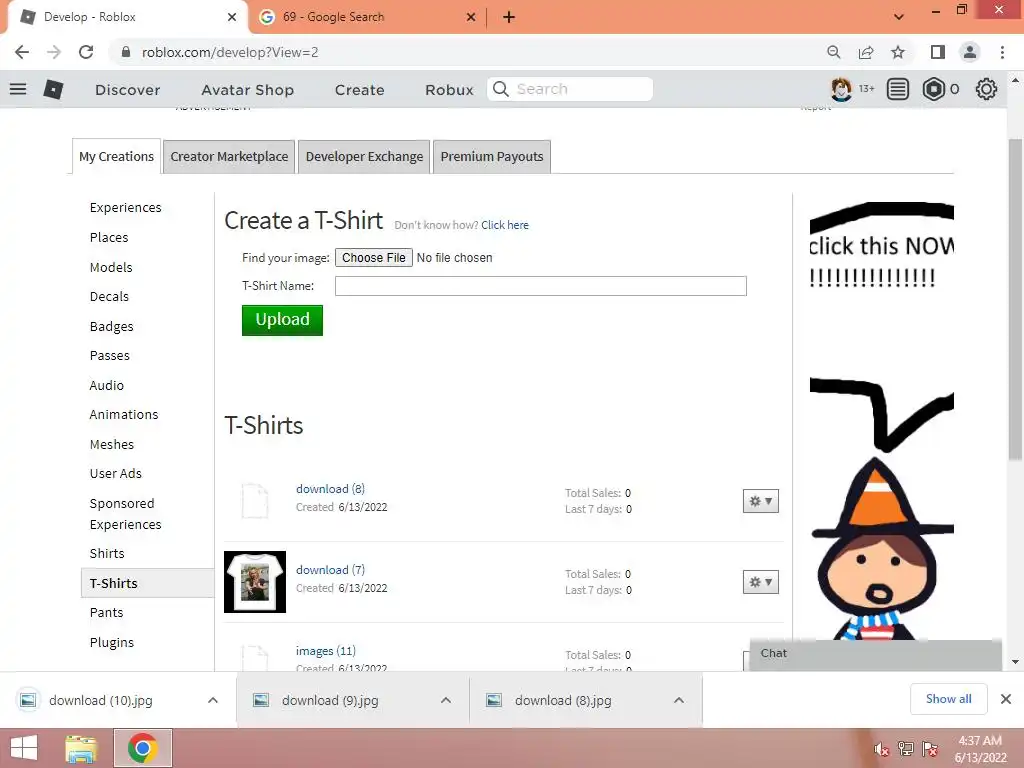This screenshot has height=768, width=1024.
Task: Click the Roblox logo icon
Action: [x=53, y=89]
